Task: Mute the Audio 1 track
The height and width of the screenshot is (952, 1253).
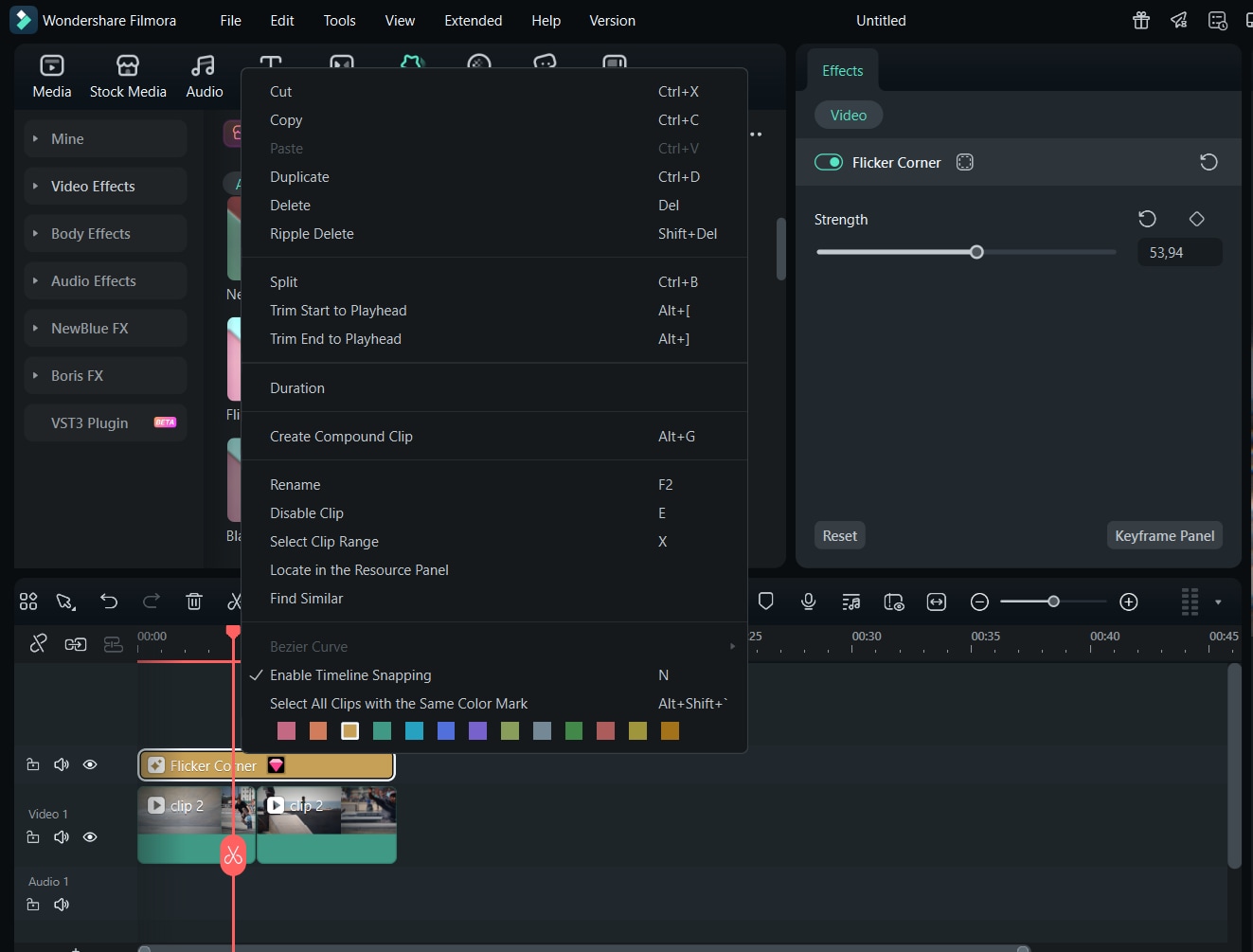Action: click(61, 905)
